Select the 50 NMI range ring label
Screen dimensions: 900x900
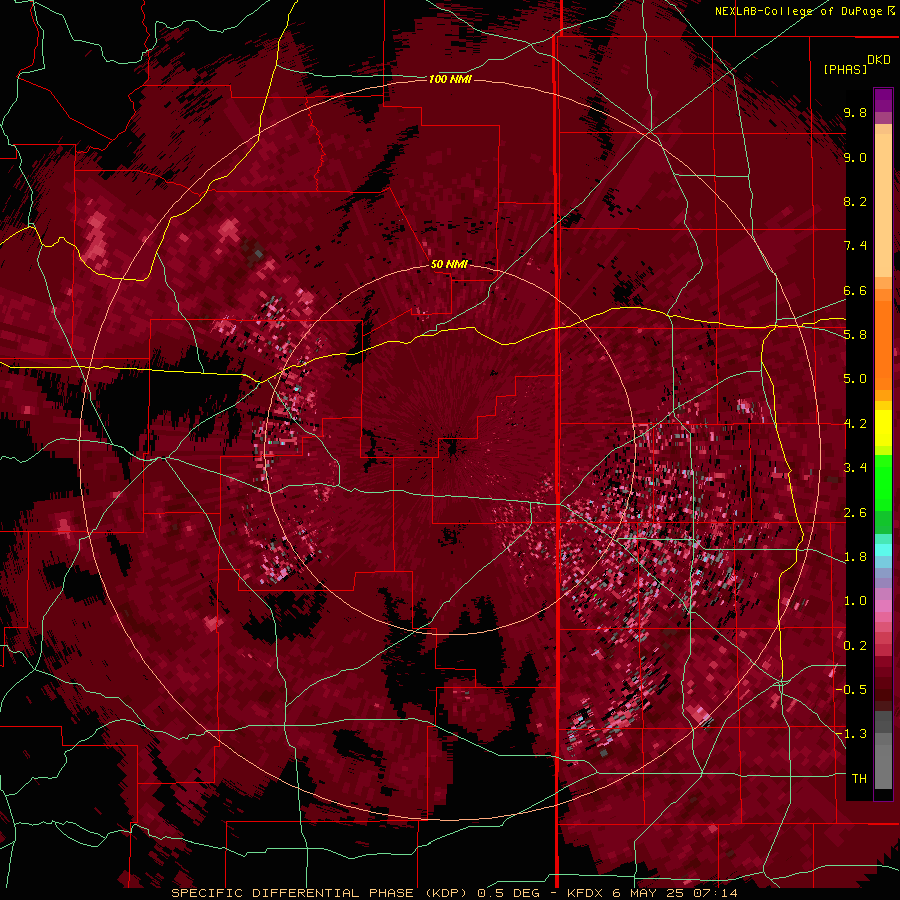(x=449, y=264)
